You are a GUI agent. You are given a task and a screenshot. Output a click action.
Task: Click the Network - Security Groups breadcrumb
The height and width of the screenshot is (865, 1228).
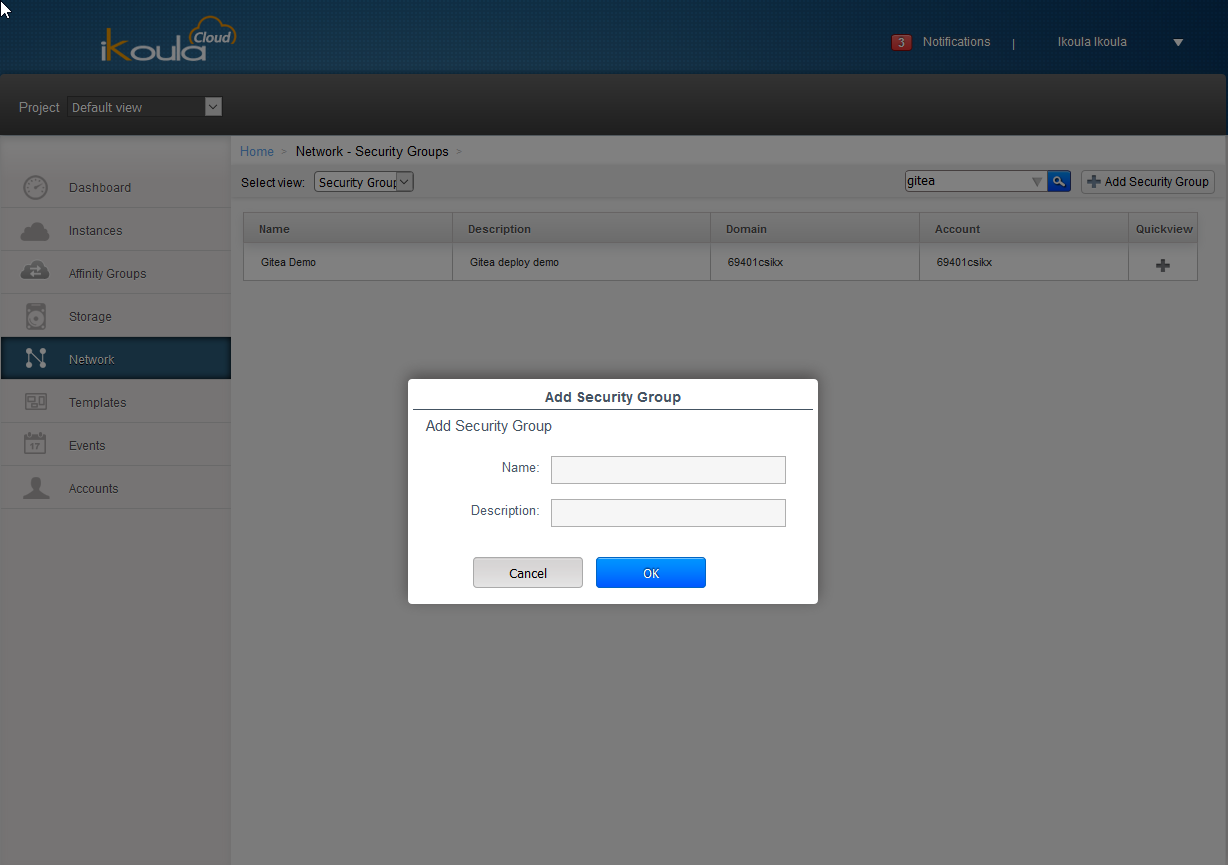372,151
